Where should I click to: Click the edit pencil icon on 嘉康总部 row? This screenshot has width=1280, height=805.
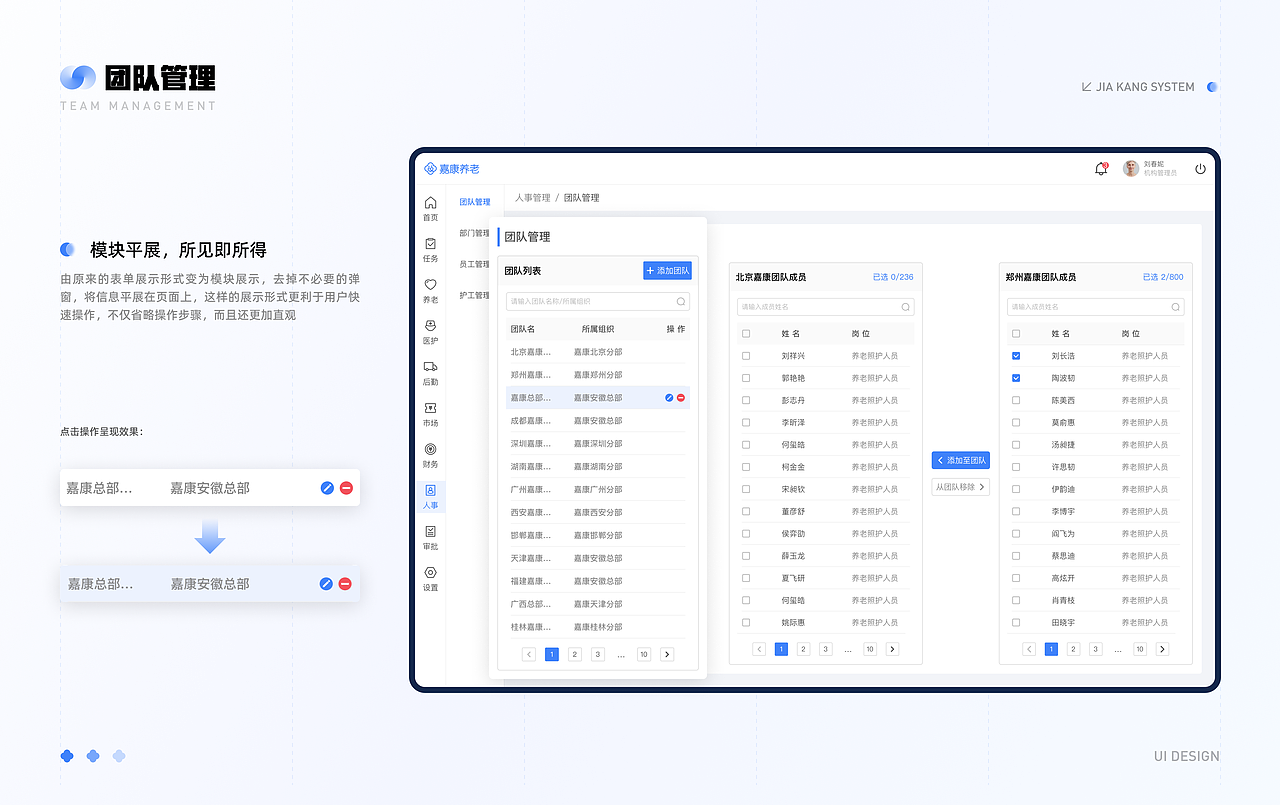(x=668, y=397)
